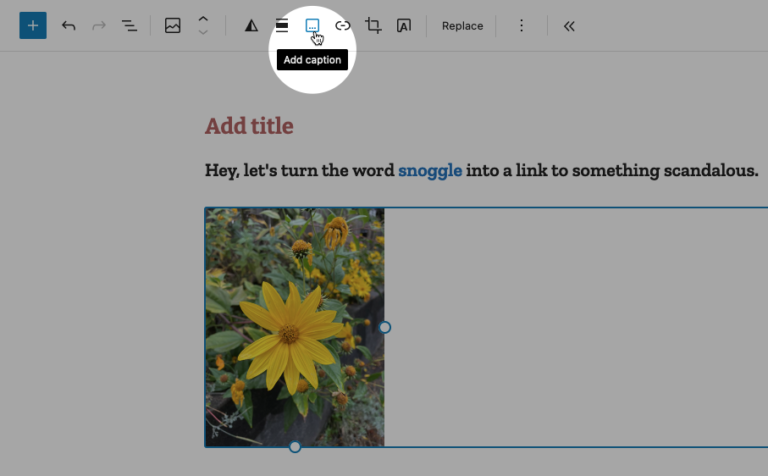Click the right-edge image resize handle

[385, 327]
